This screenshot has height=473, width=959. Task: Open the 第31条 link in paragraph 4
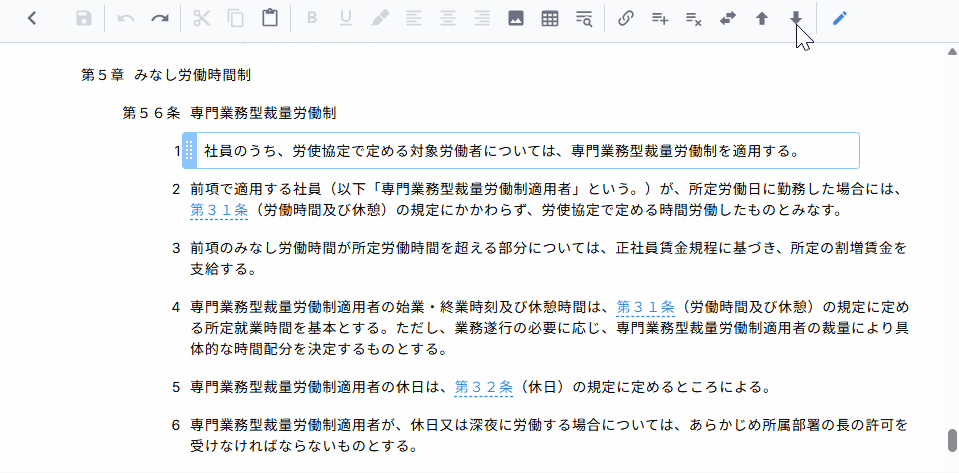(645, 305)
